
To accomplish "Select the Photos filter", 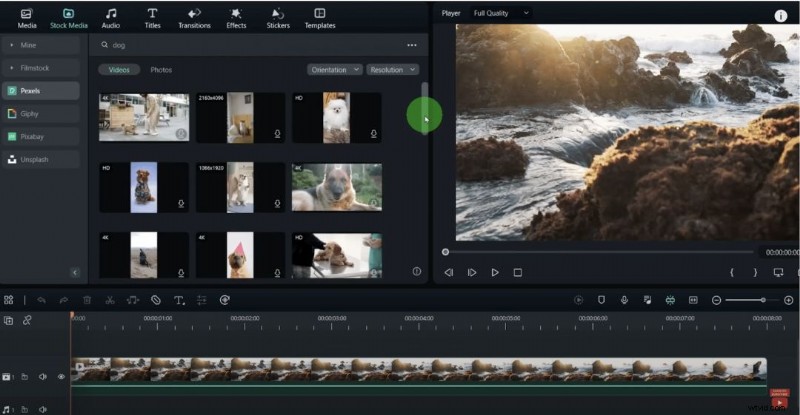I will [x=161, y=70].
